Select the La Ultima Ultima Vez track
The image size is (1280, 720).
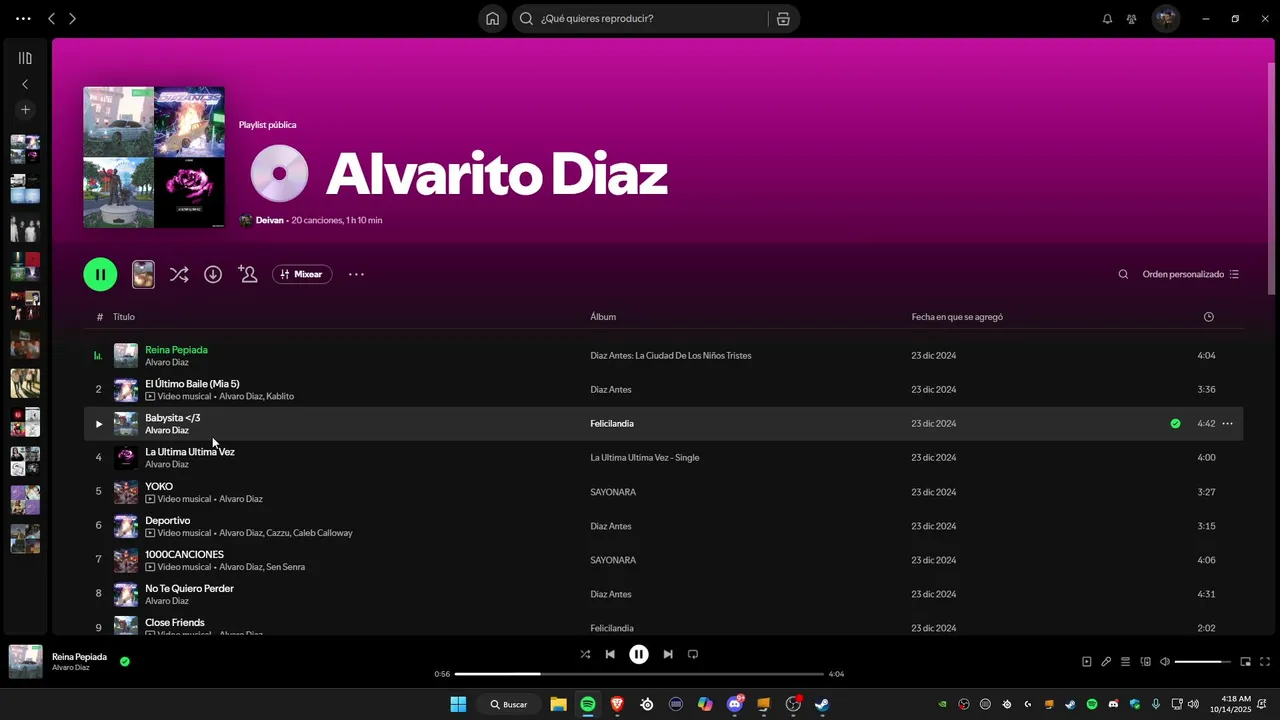190,452
